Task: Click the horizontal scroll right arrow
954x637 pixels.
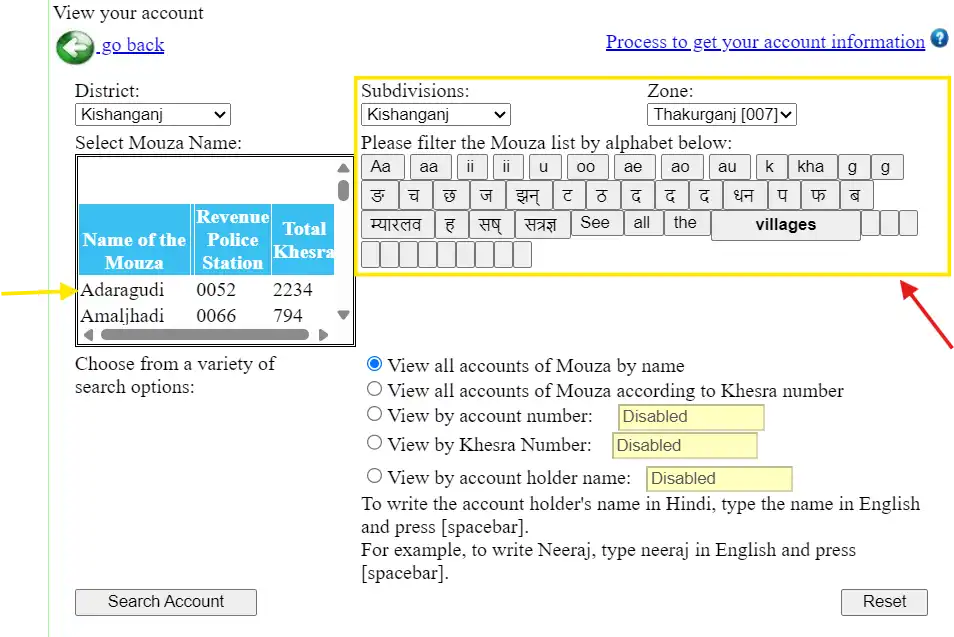Action: click(x=323, y=335)
